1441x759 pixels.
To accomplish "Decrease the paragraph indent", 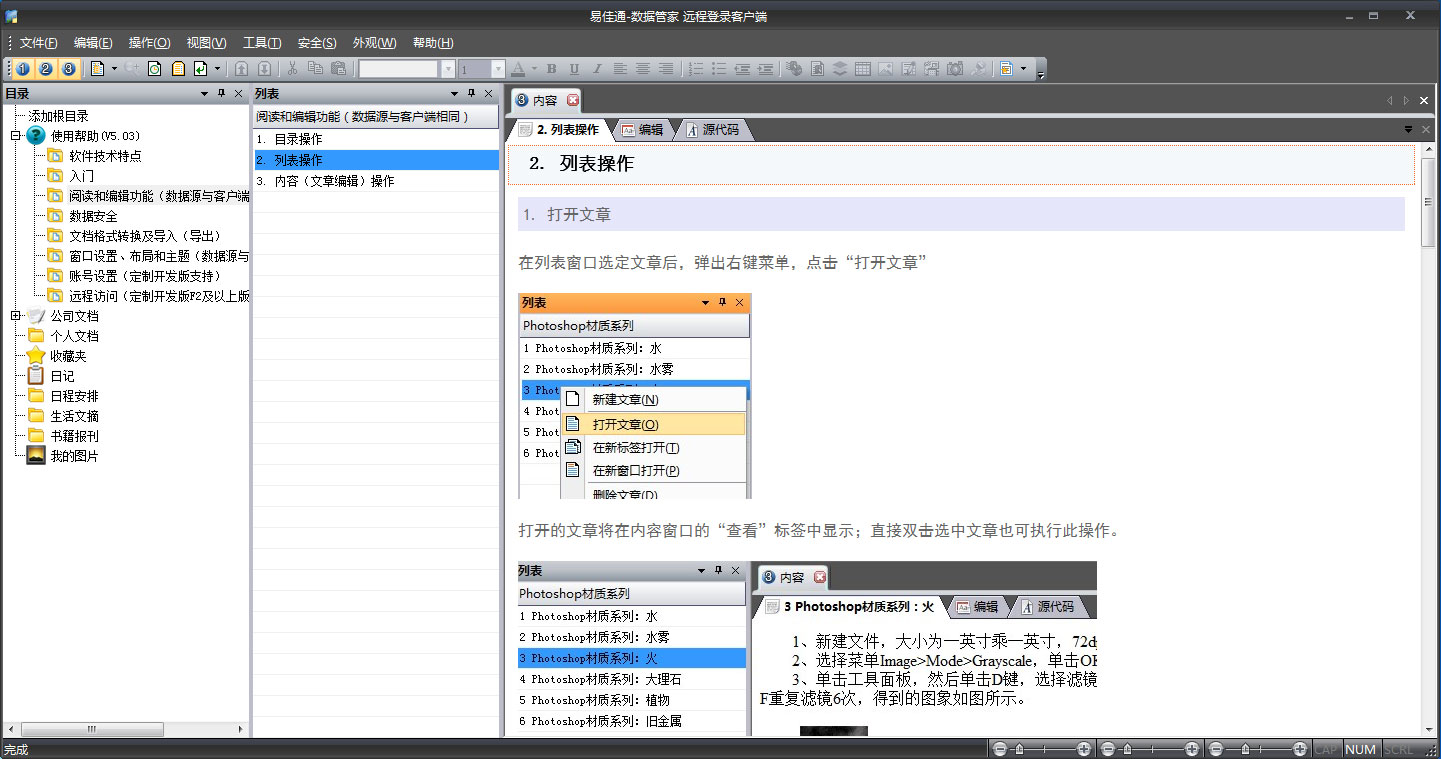I will coord(742,69).
